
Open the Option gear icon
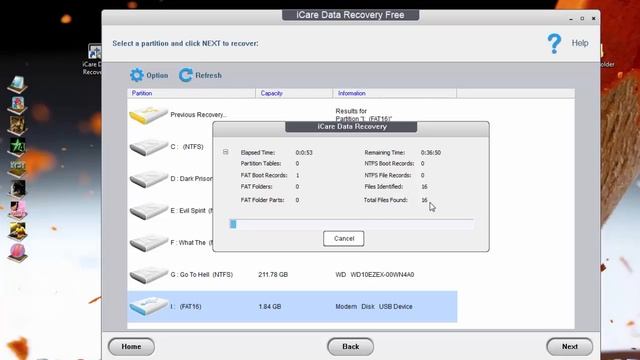(137, 75)
